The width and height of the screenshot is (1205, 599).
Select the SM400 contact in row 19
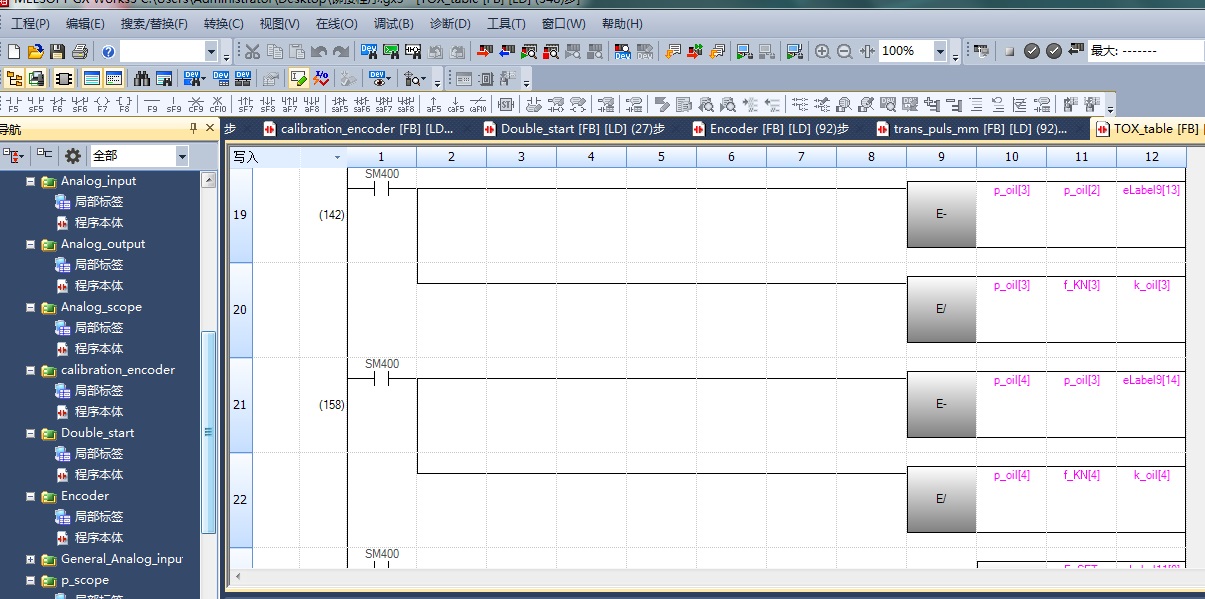[381, 187]
